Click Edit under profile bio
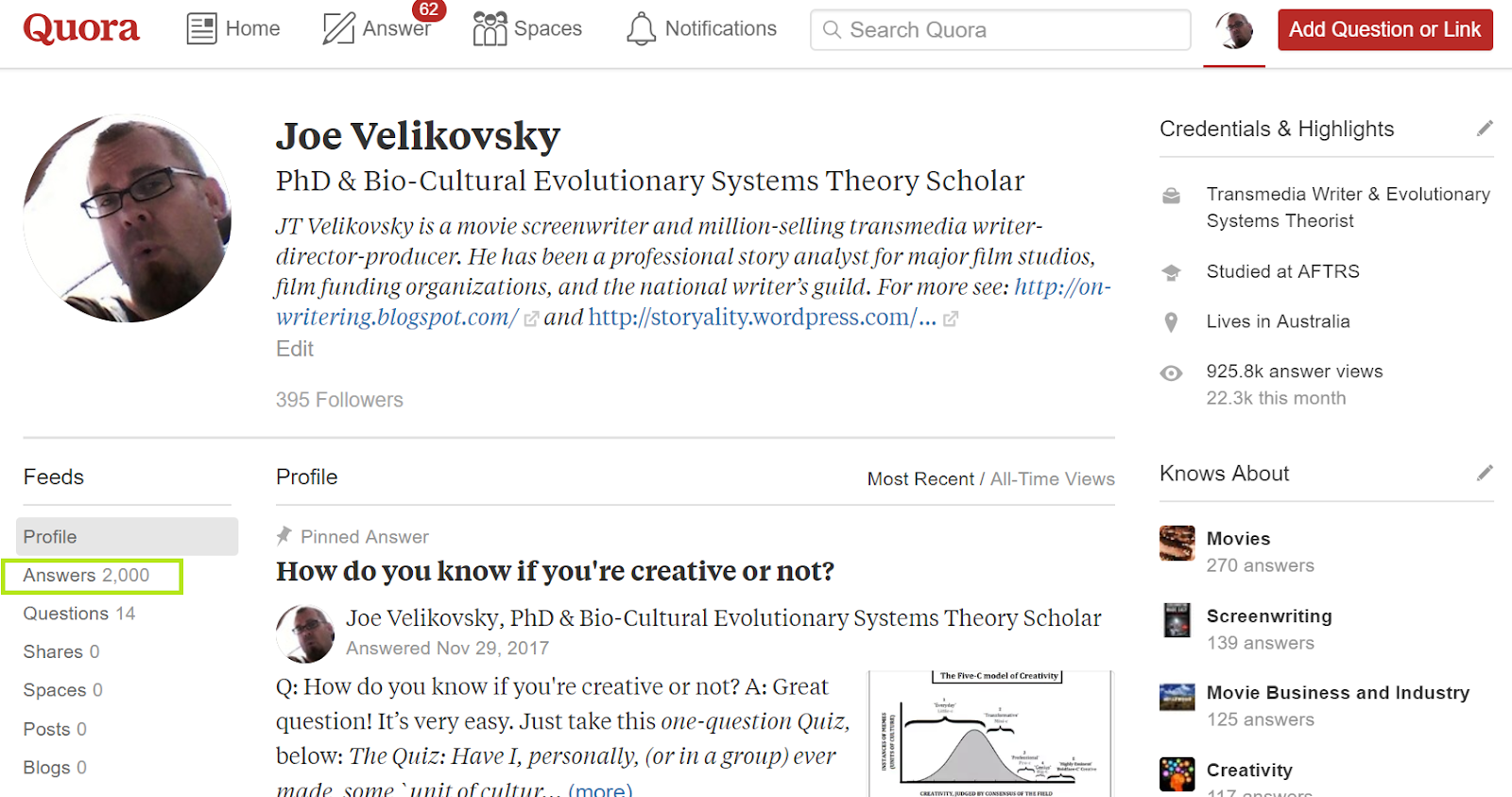Viewport: 1512px width, 797px height. coord(295,349)
